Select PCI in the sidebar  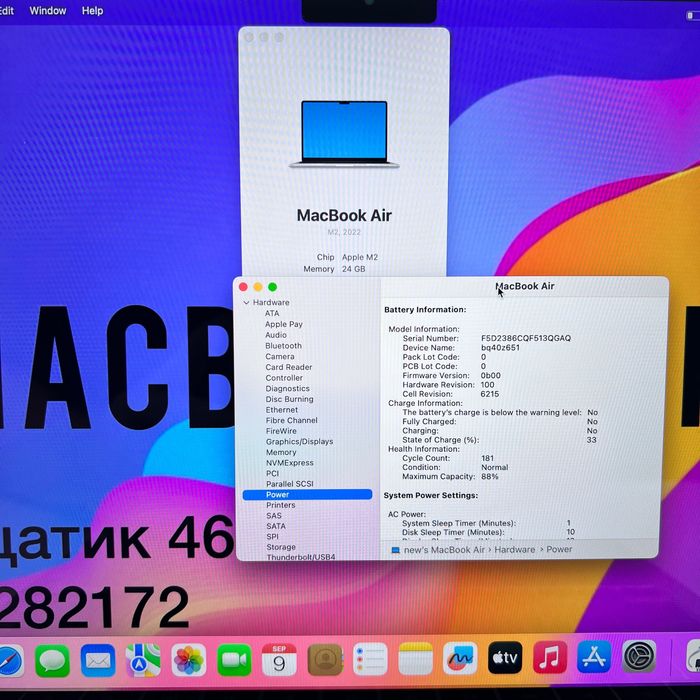click(x=272, y=473)
